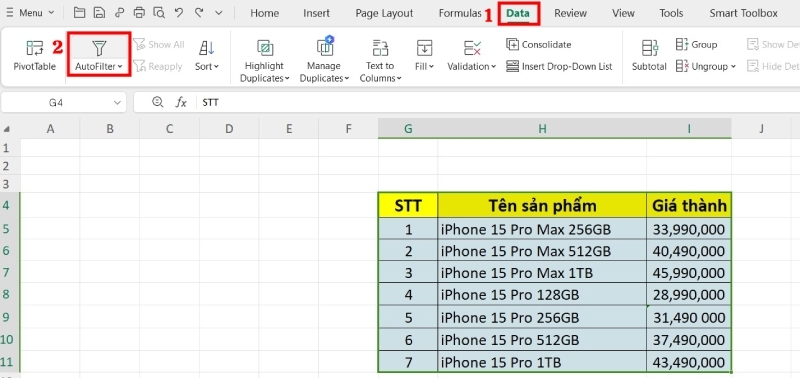Image resolution: width=800 pixels, height=378 pixels.
Task: Click the Fill icon
Action: 424,48
